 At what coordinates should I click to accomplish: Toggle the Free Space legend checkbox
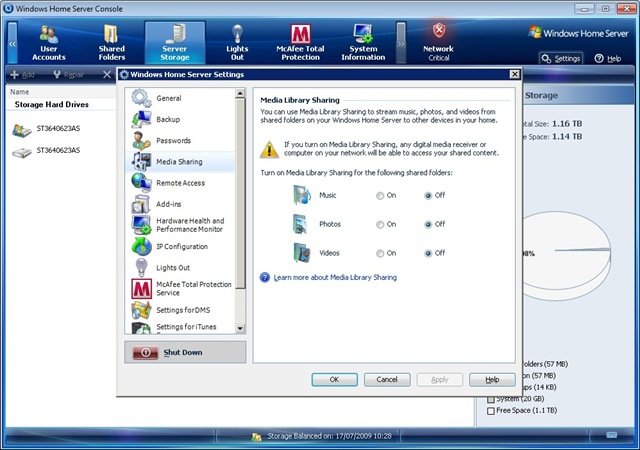click(x=491, y=411)
